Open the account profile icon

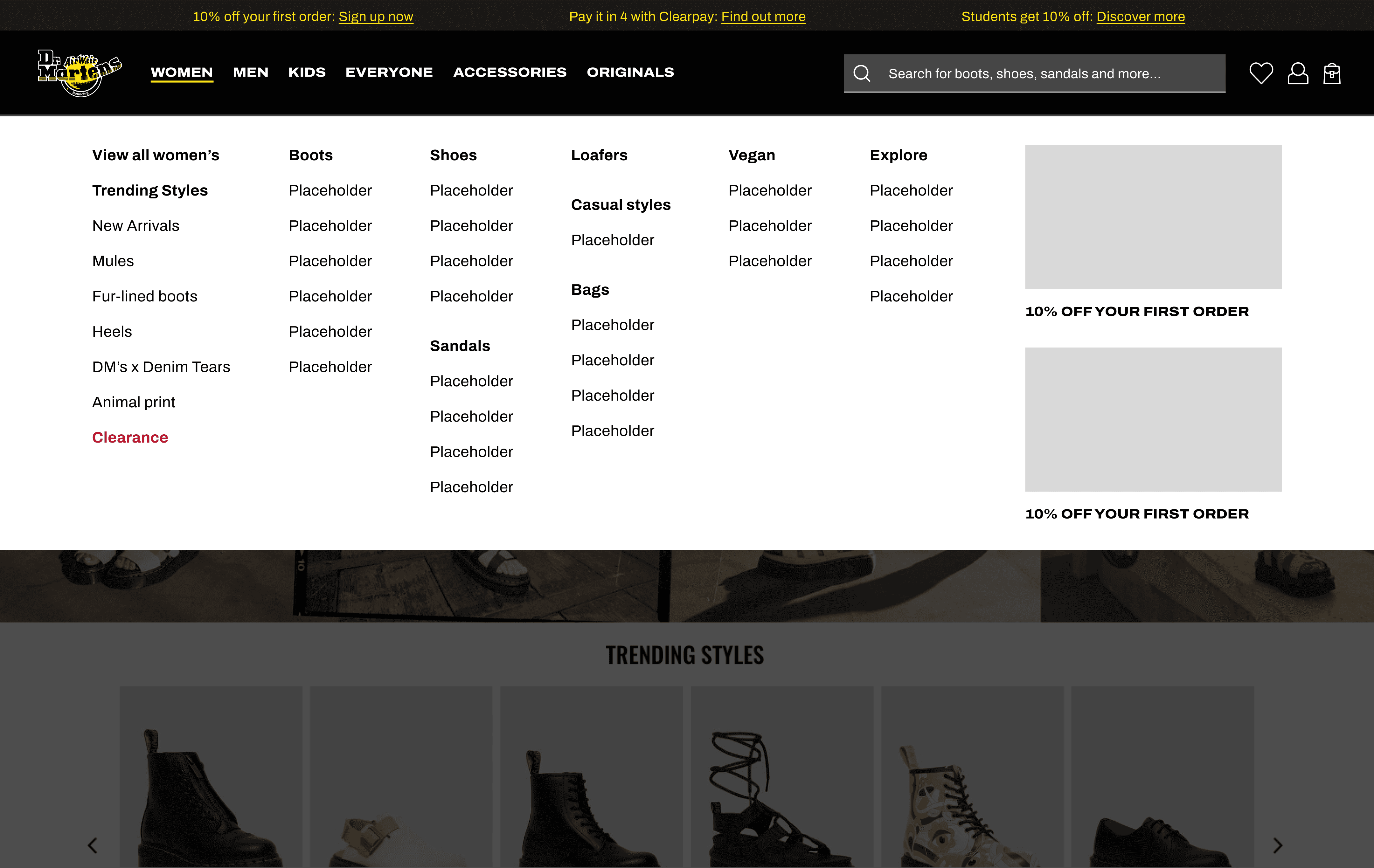click(x=1298, y=73)
